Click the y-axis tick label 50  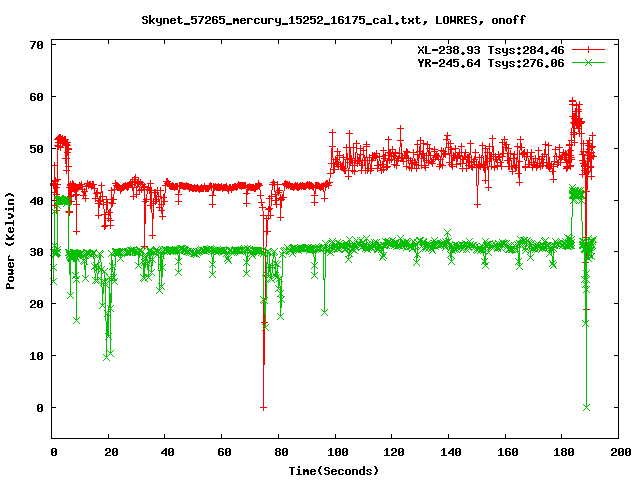click(x=37, y=149)
